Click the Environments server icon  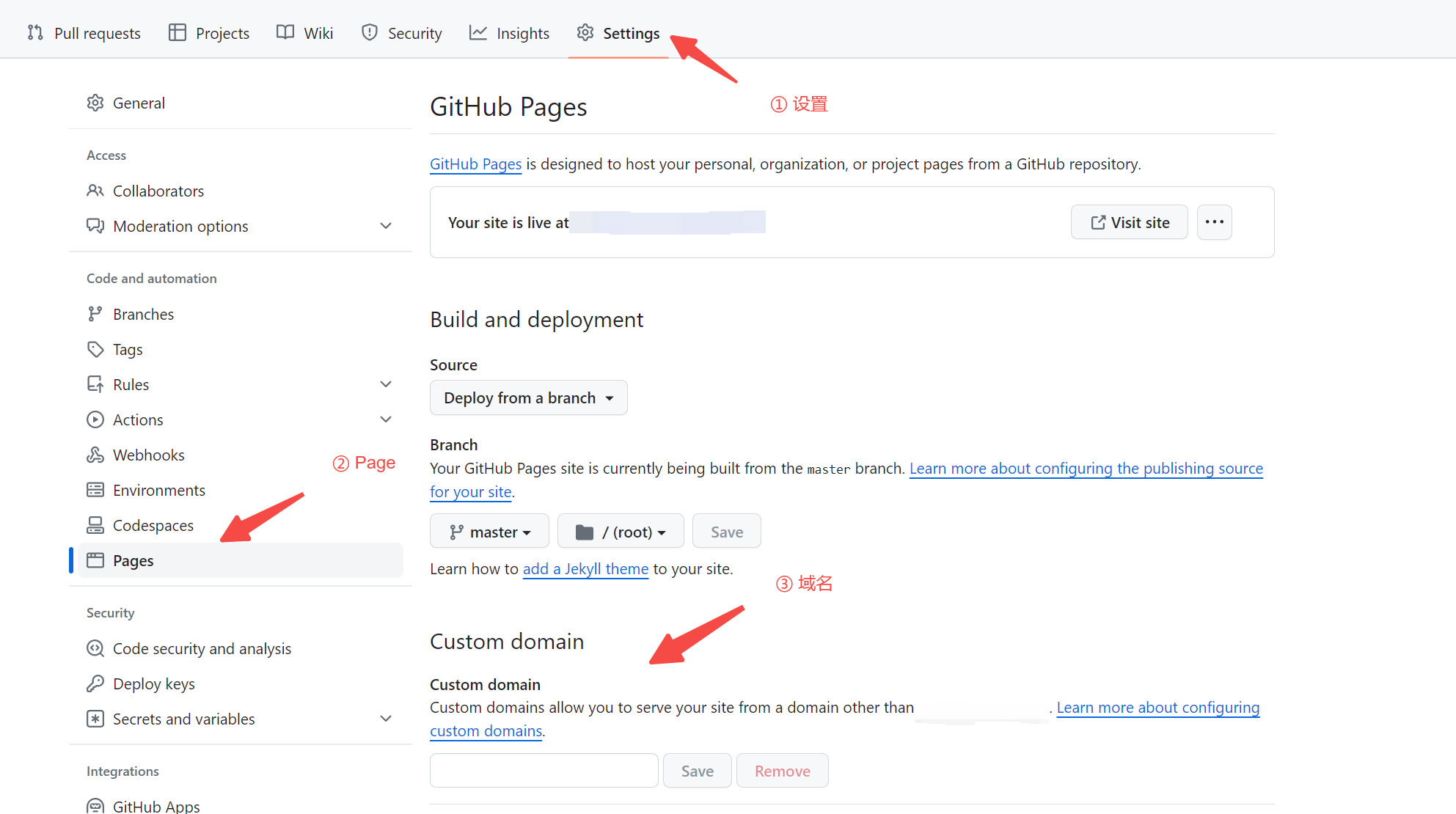95,490
